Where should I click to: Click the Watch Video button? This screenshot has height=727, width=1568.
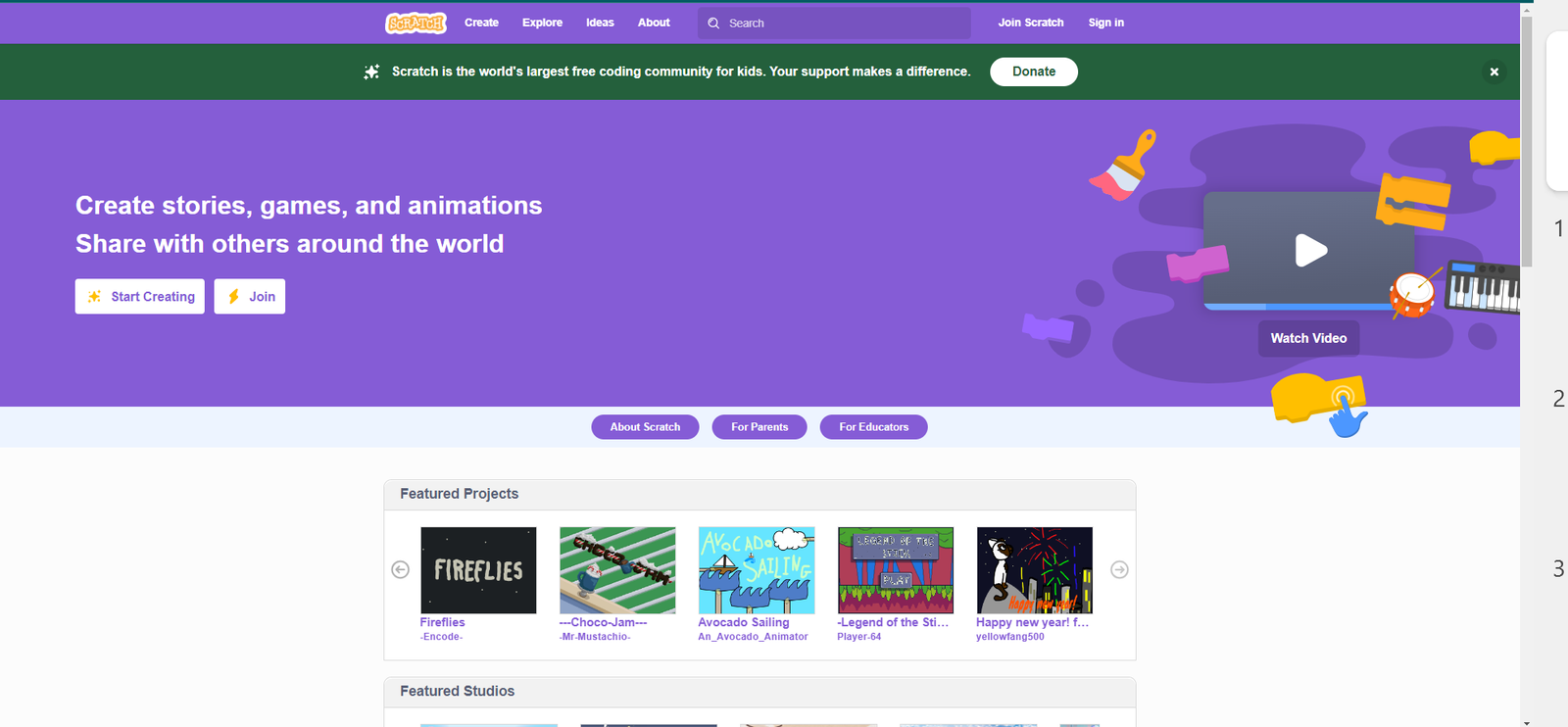click(x=1308, y=338)
